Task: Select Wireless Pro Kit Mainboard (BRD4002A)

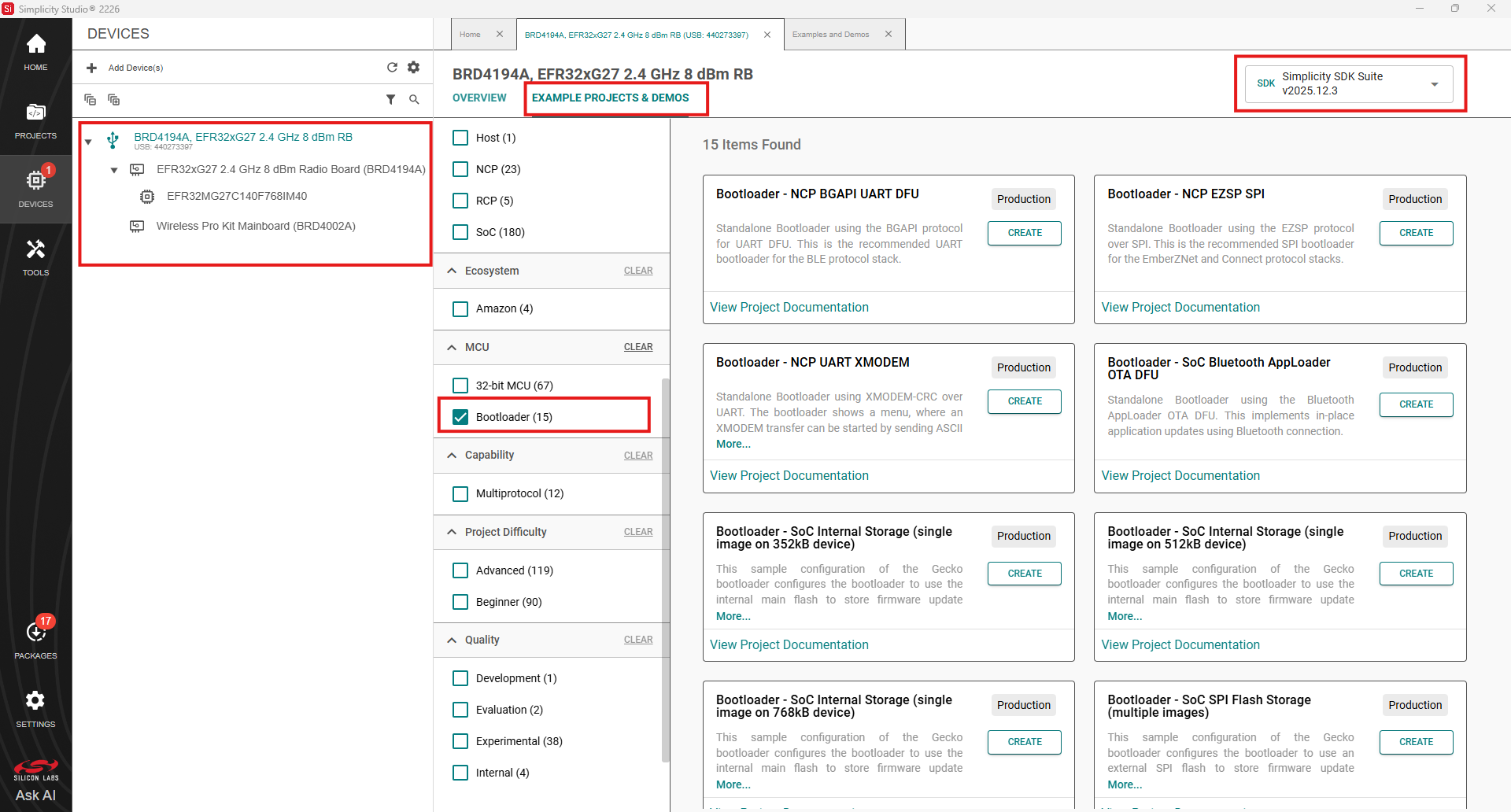Action: click(256, 226)
